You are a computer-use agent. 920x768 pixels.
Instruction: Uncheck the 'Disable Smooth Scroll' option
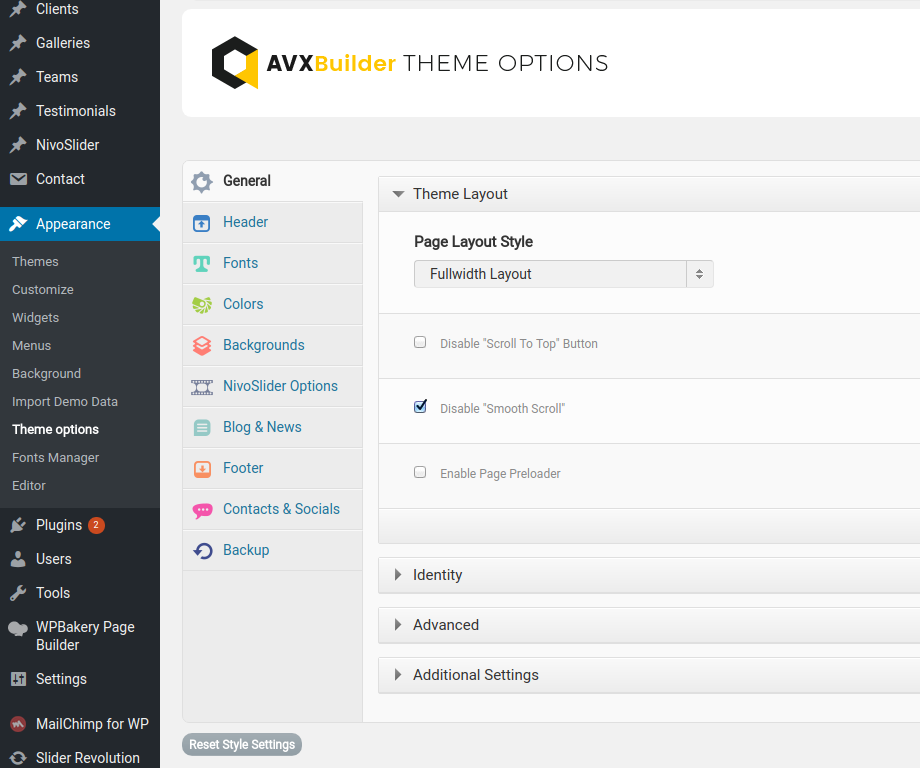[420, 407]
